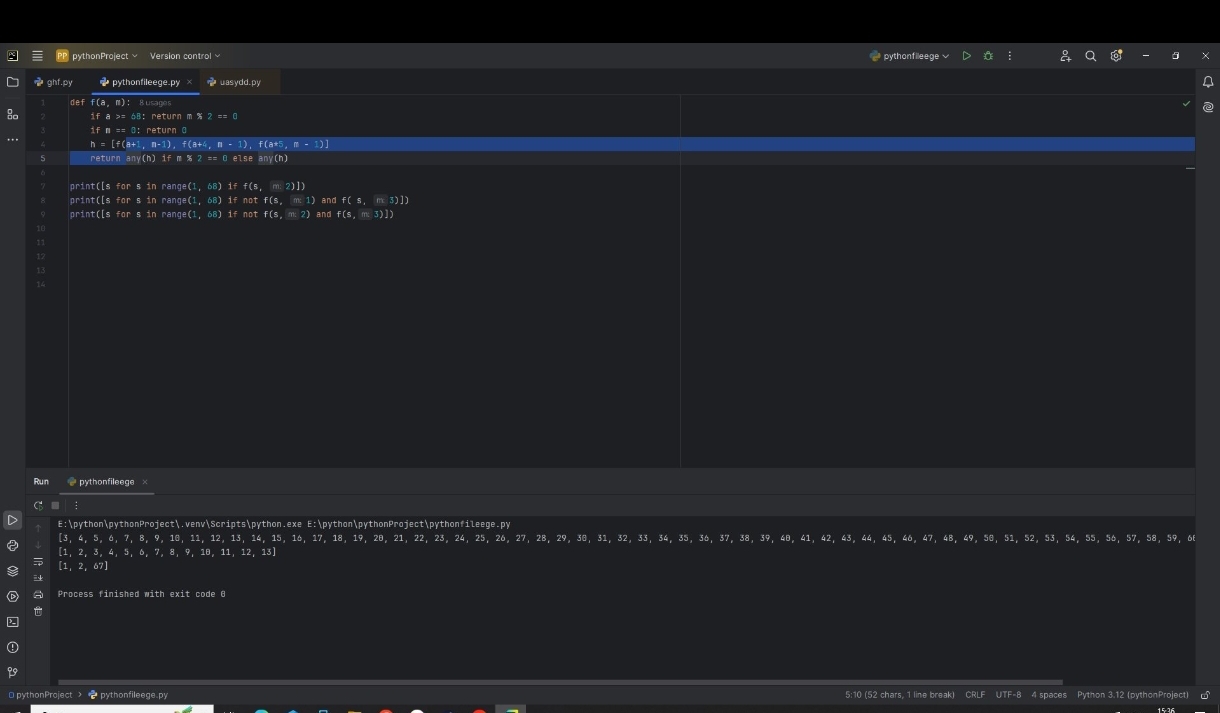Rerun pythonfileege in Run panel
This screenshot has height=713, width=1220.
coord(38,506)
